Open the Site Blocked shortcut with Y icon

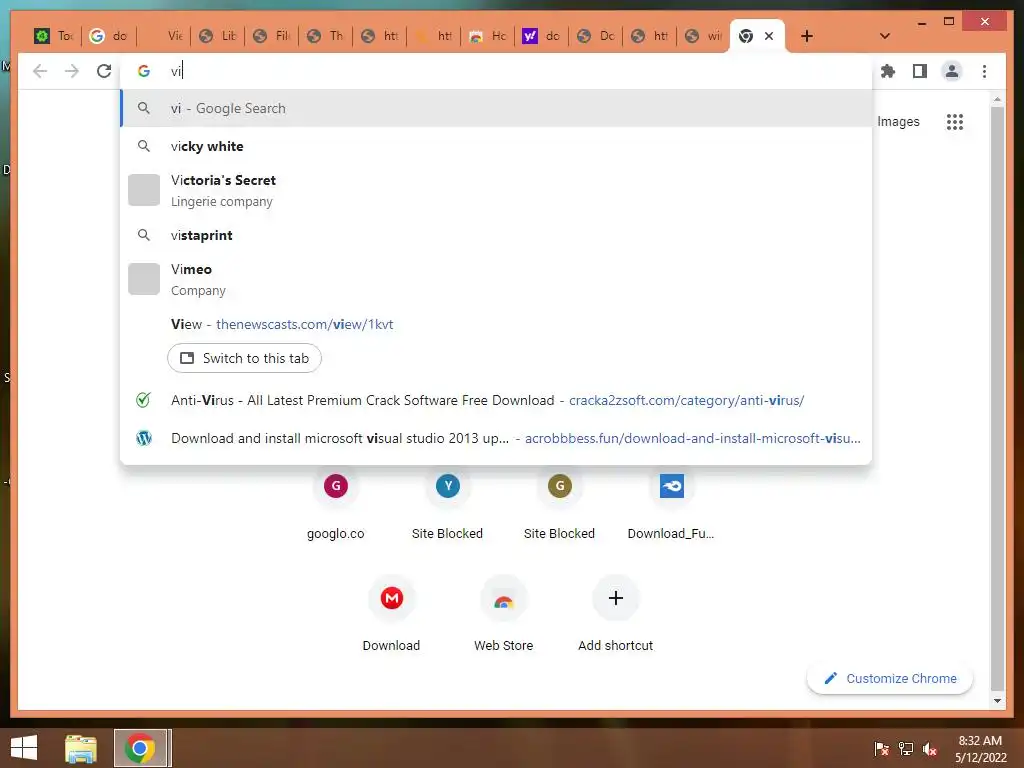pos(447,504)
